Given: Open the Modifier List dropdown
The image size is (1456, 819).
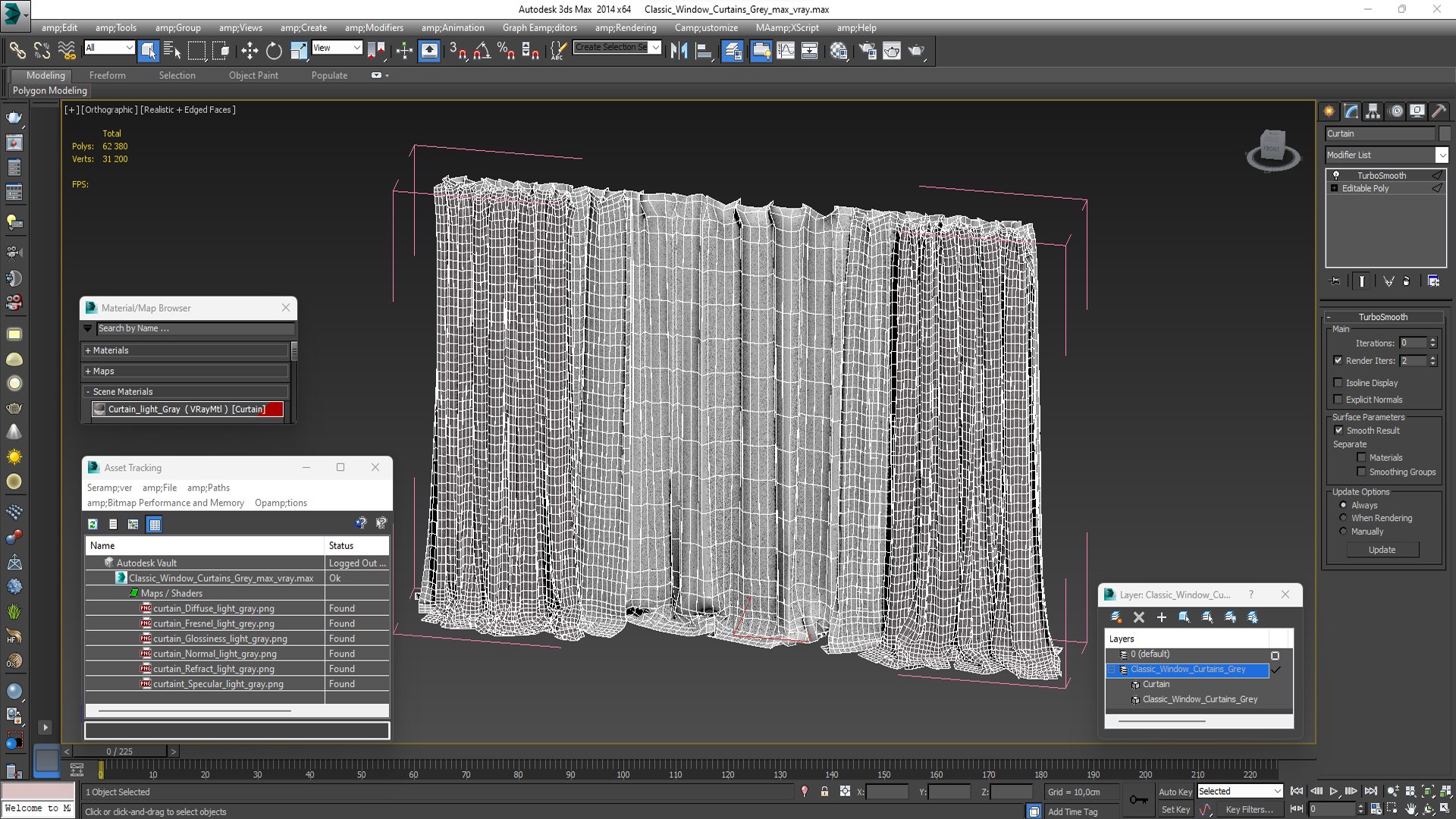Looking at the screenshot, I should point(1442,155).
